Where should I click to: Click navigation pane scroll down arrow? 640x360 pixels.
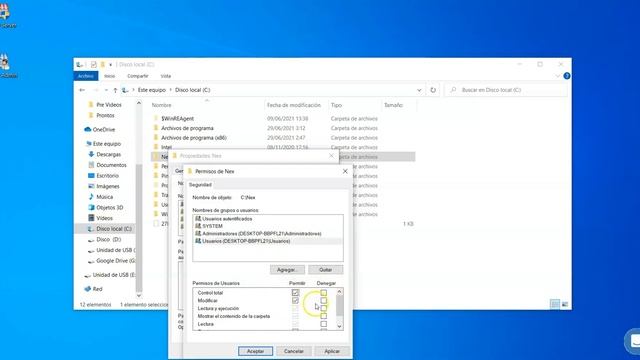click(139, 296)
